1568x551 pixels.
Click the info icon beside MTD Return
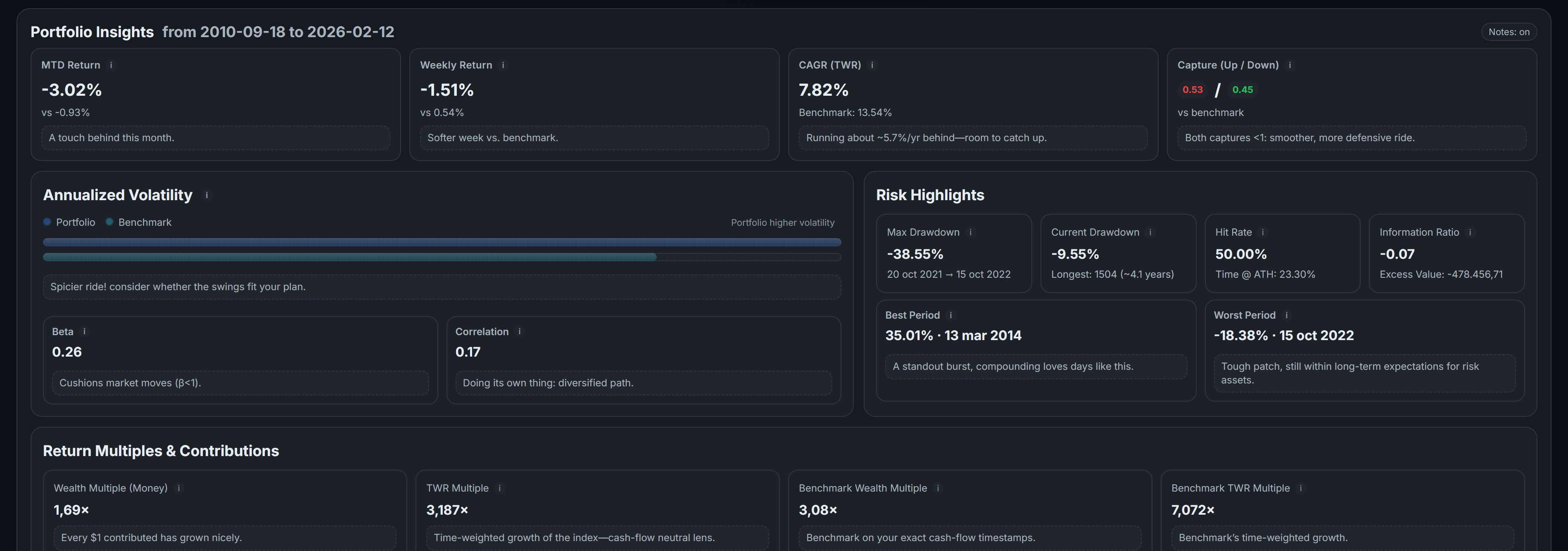pos(111,65)
